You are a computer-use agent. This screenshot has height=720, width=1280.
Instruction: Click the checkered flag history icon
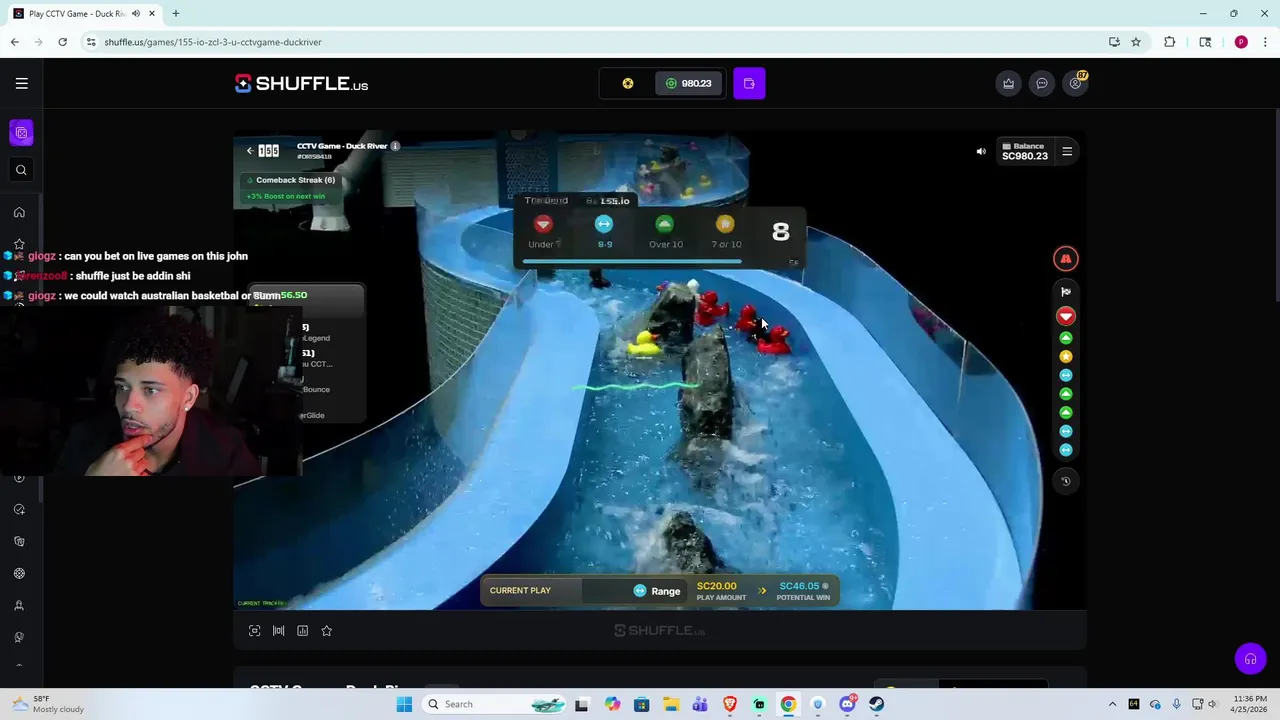(x=1066, y=292)
